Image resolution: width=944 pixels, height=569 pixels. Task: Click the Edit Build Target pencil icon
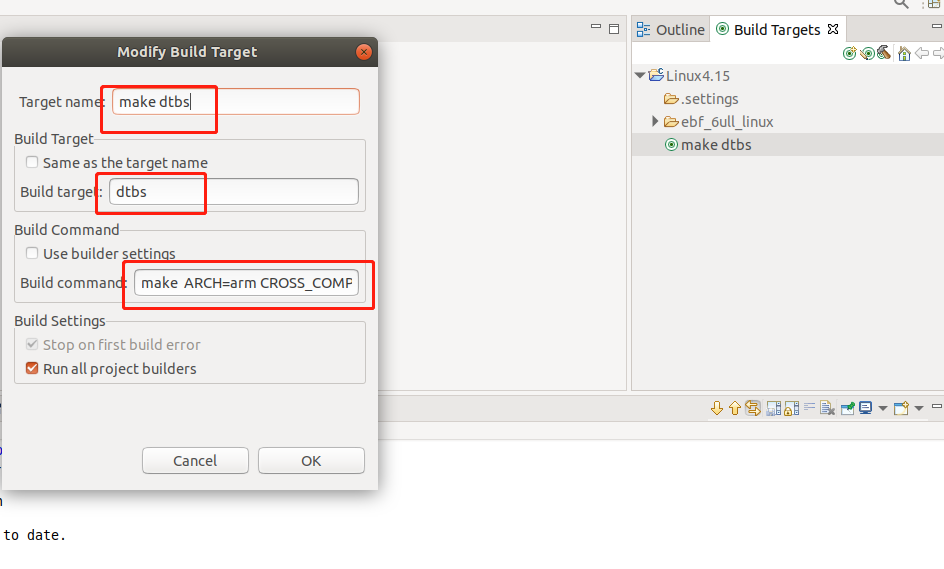(x=867, y=54)
